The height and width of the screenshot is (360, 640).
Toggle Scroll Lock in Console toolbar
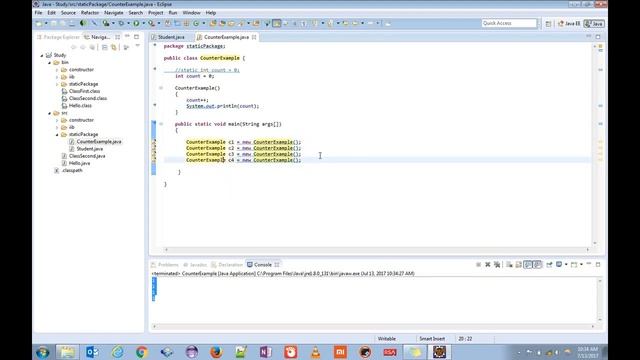[518, 264]
